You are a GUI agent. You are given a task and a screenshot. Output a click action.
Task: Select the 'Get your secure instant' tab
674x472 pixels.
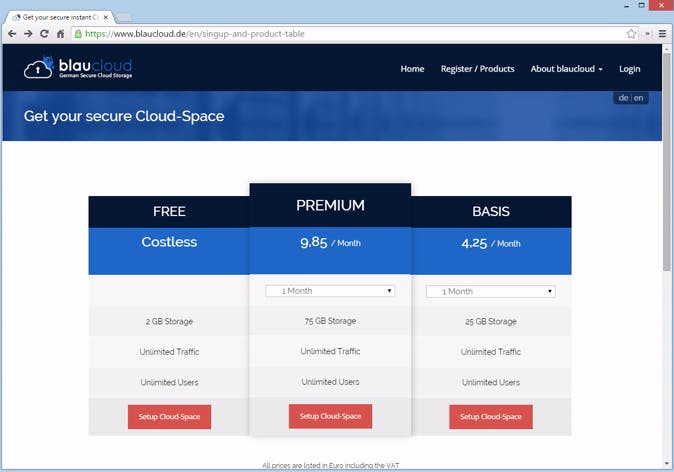pos(60,17)
